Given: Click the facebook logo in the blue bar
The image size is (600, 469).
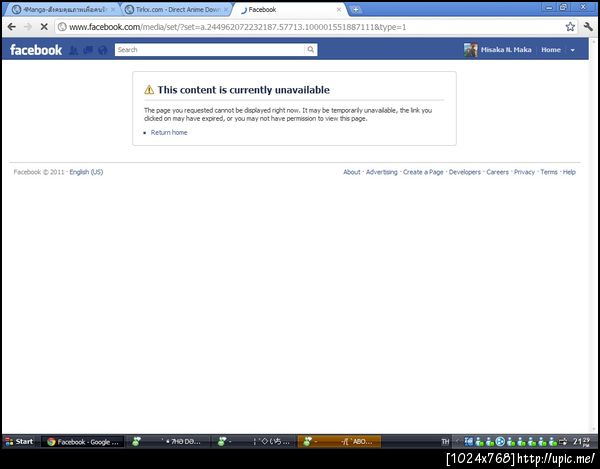Looking at the screenshot, I should 36,50.
